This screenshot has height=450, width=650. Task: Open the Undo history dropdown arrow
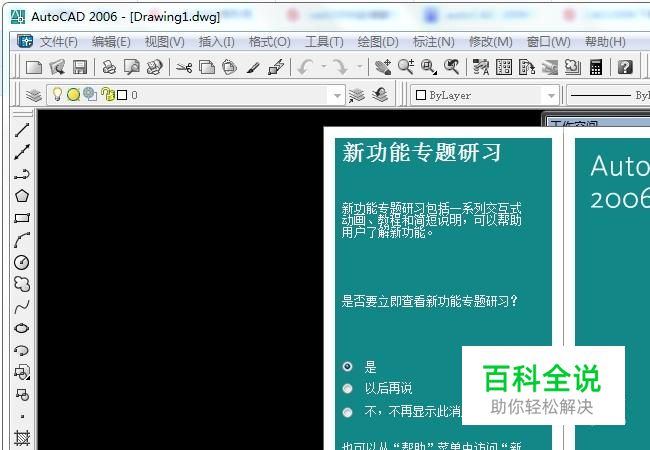[324, 67]
